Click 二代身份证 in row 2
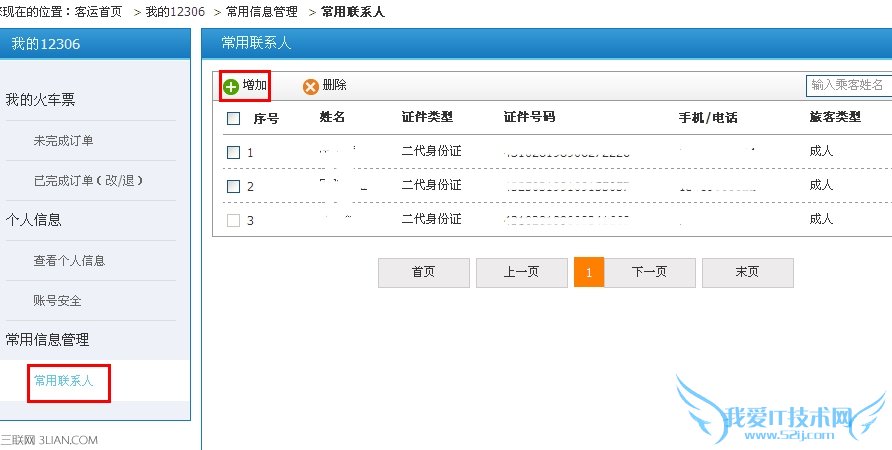This screenshot has height=450, width=892. pyautogui.click(x=431, y=184)
